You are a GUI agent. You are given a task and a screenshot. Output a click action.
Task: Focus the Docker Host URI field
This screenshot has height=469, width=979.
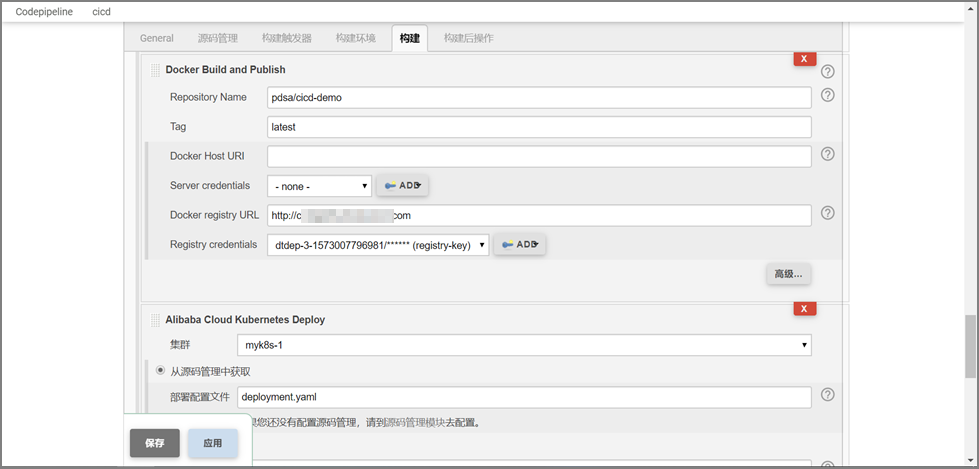[539, 156]
